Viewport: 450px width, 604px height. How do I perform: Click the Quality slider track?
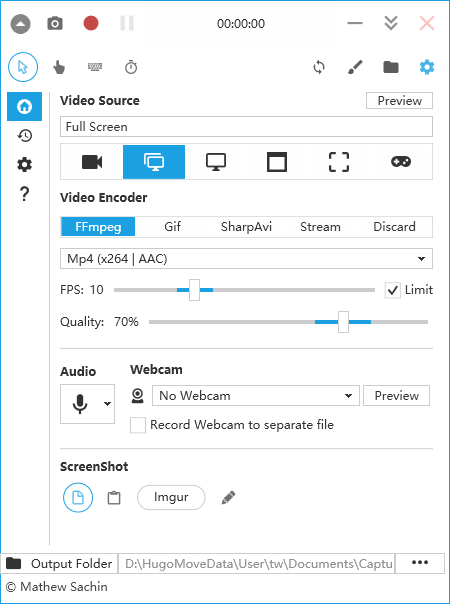point(288,322)
